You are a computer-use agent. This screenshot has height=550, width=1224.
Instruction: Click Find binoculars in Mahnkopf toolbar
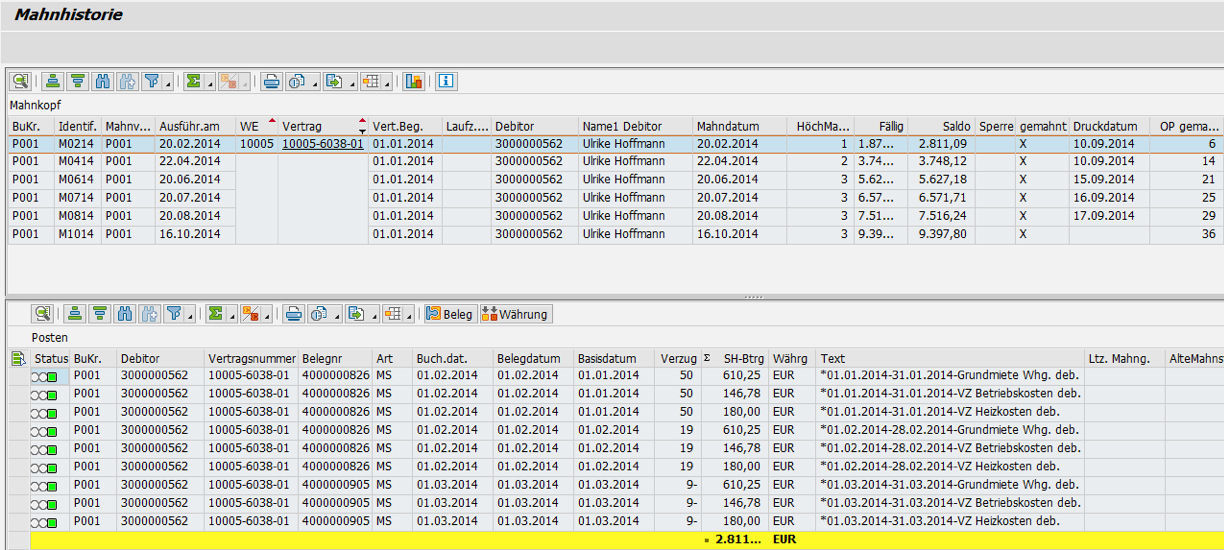coord(102,81)
